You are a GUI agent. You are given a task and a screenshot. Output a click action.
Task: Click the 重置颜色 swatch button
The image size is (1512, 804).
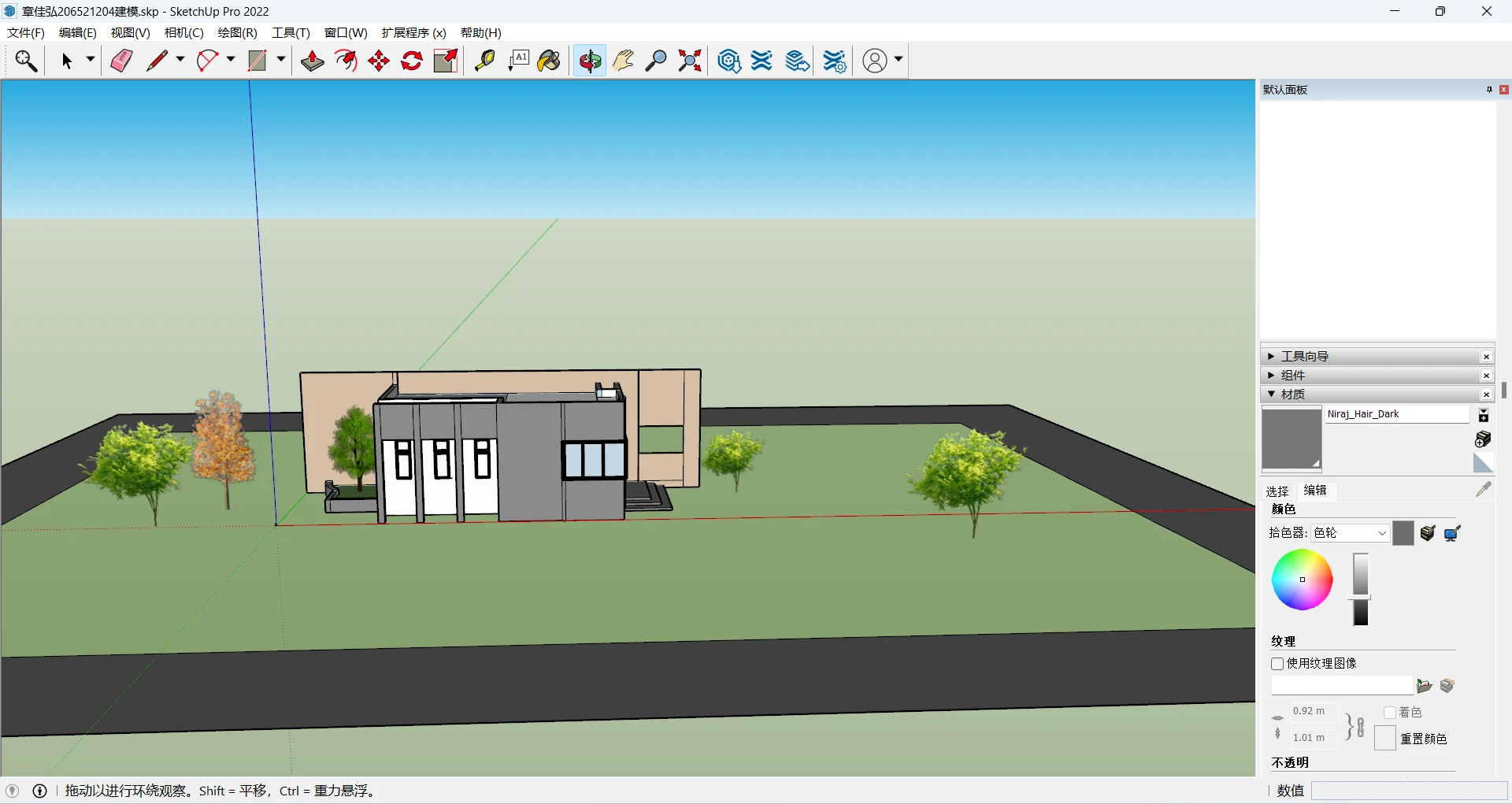click(1385, 739)
